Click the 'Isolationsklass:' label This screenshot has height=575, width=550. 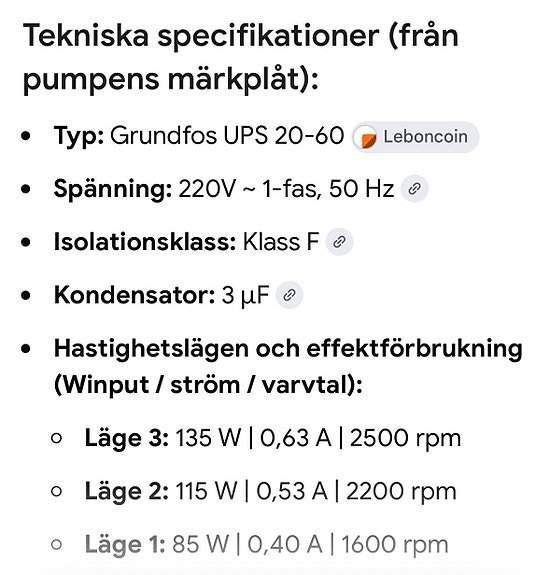(145, 242)
